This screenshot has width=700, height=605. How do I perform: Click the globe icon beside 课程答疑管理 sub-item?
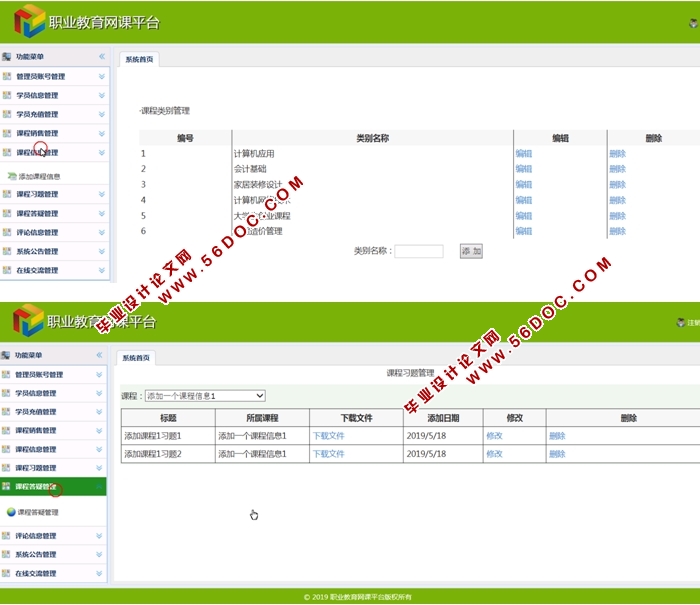pos(11,512)
